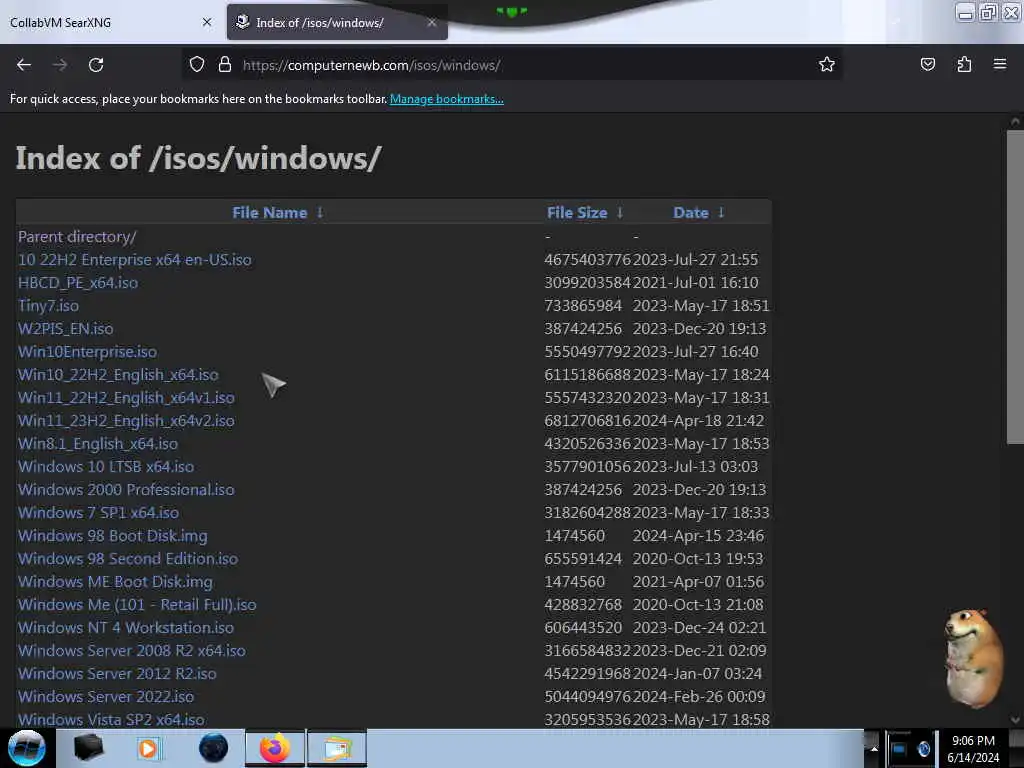This screenshot has height=768, width=1024.
Task: Download Win10_22H2_English_x64.iso
Action: (118, 375)
